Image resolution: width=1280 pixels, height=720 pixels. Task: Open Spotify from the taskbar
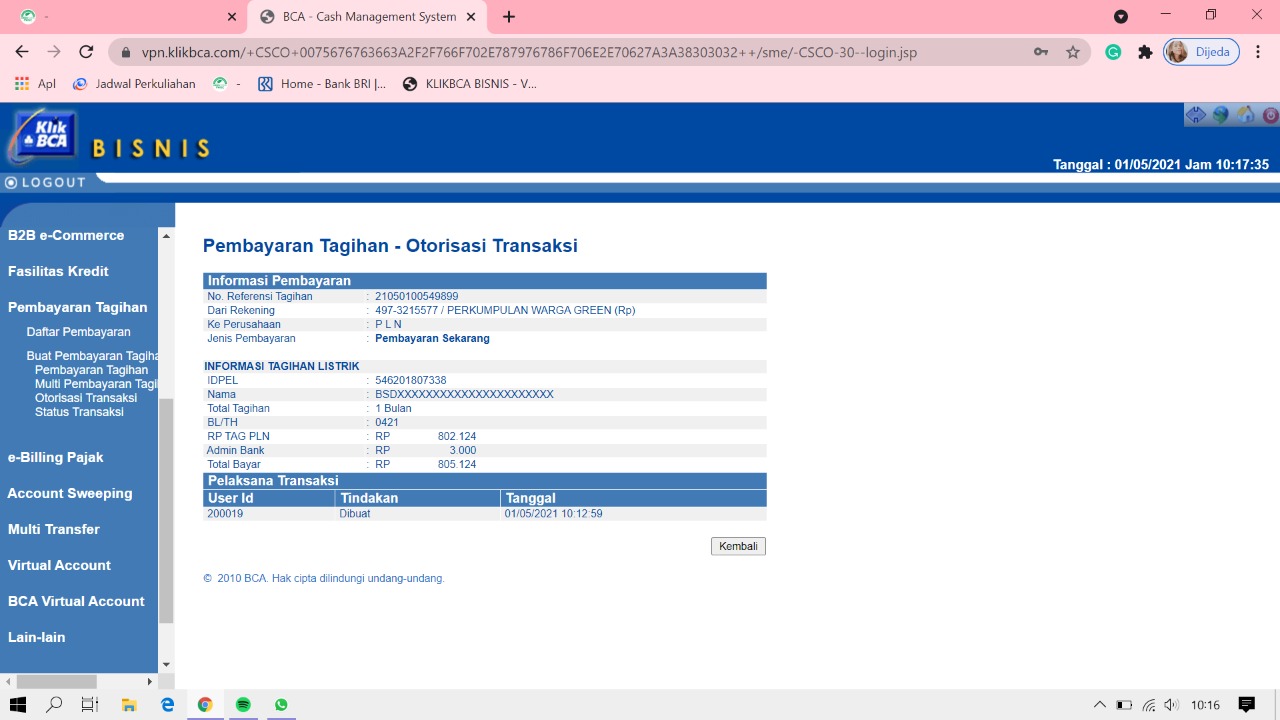pyautogui.click(x=243, y=705)
